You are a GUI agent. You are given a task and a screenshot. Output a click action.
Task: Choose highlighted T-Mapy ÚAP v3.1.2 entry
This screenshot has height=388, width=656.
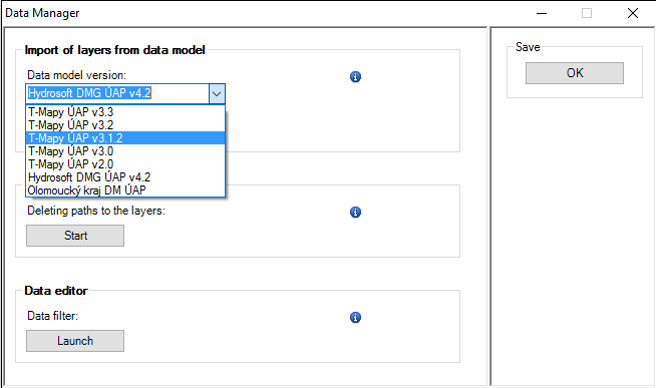[x=126, y=138]
